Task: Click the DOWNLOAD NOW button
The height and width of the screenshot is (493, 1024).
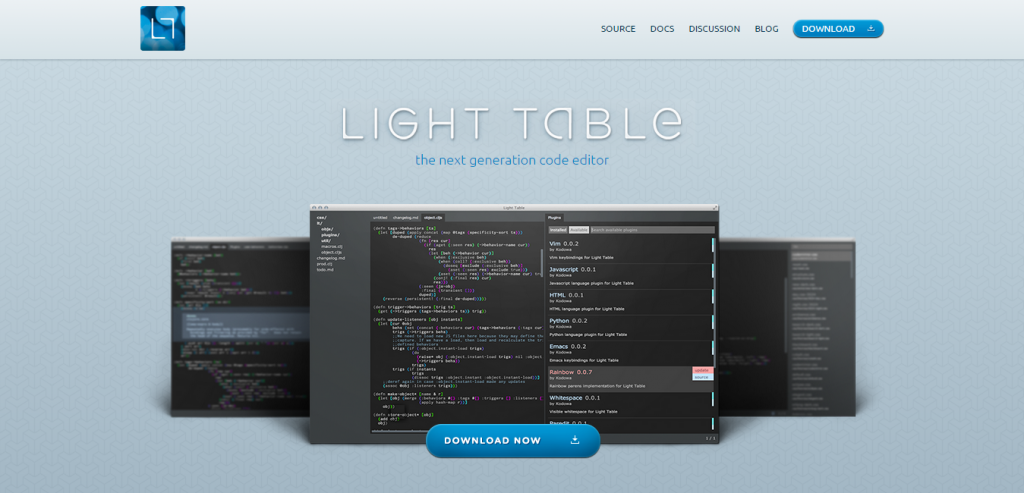Action: tap(513, 440)
